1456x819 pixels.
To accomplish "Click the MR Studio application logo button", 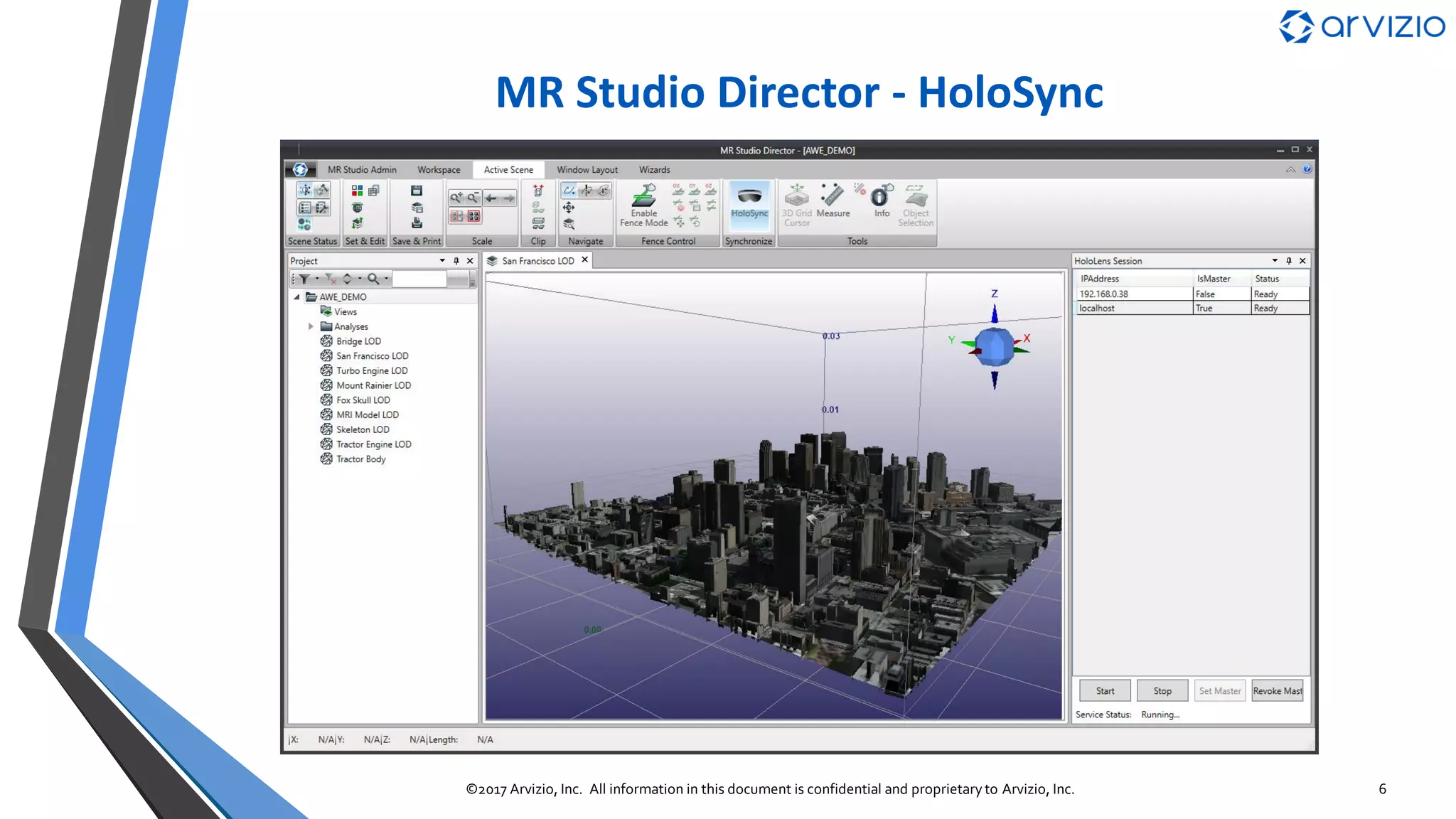I will pyautogui.click(x=301, y=169).
